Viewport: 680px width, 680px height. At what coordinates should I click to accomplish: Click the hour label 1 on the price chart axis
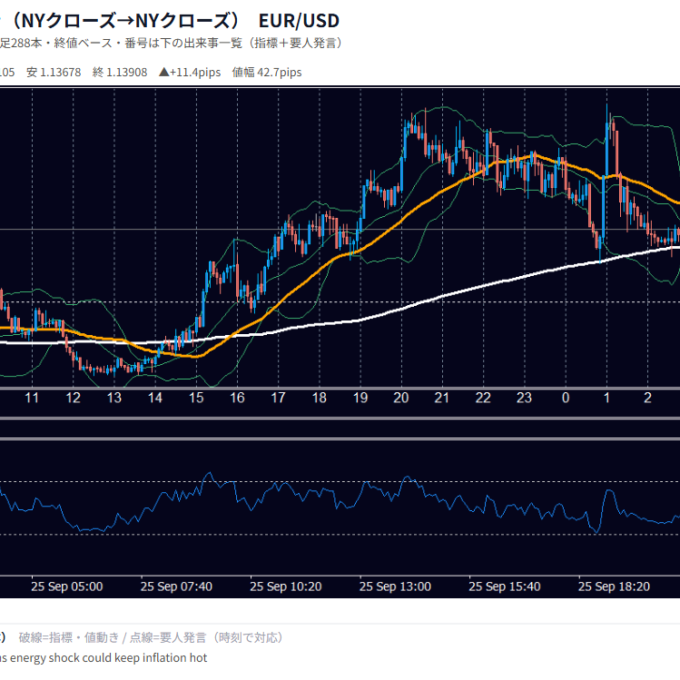pyautogui.click(x=607, y=398)
